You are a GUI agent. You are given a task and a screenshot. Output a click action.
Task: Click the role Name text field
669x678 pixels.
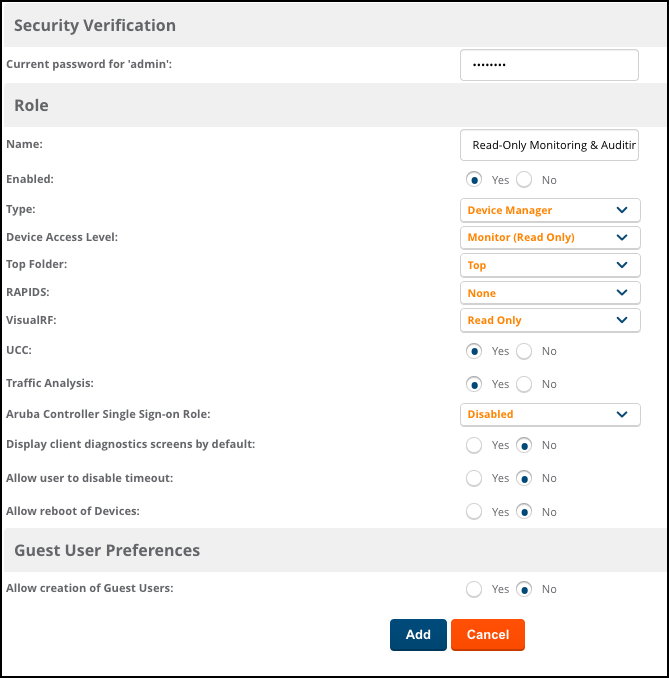coord(549,145)
